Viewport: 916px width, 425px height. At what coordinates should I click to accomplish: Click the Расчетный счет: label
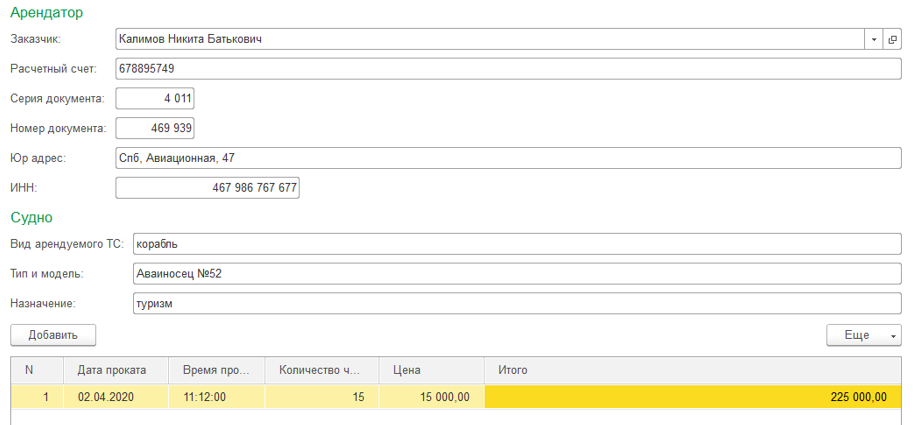point(54,69)
